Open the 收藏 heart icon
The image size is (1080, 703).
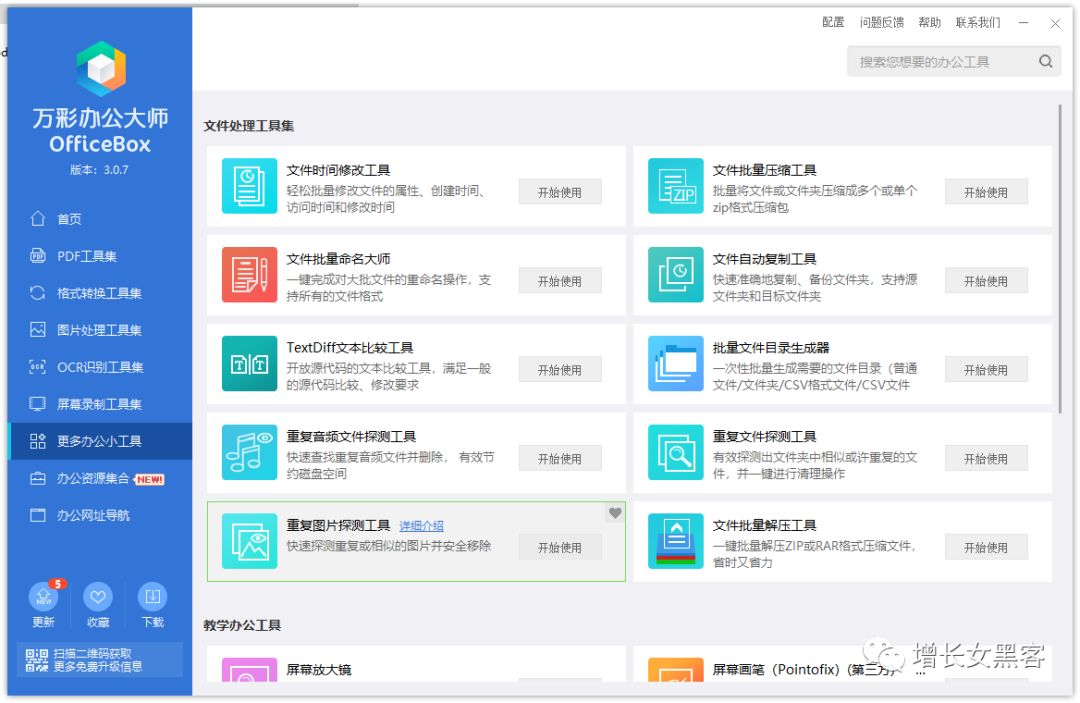coord(98,597)
